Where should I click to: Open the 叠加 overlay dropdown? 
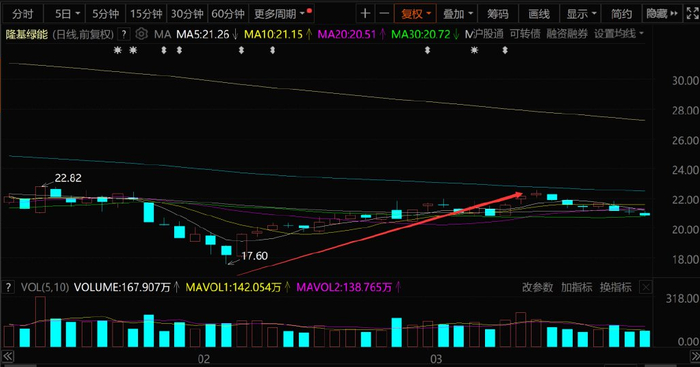point(458,14)
